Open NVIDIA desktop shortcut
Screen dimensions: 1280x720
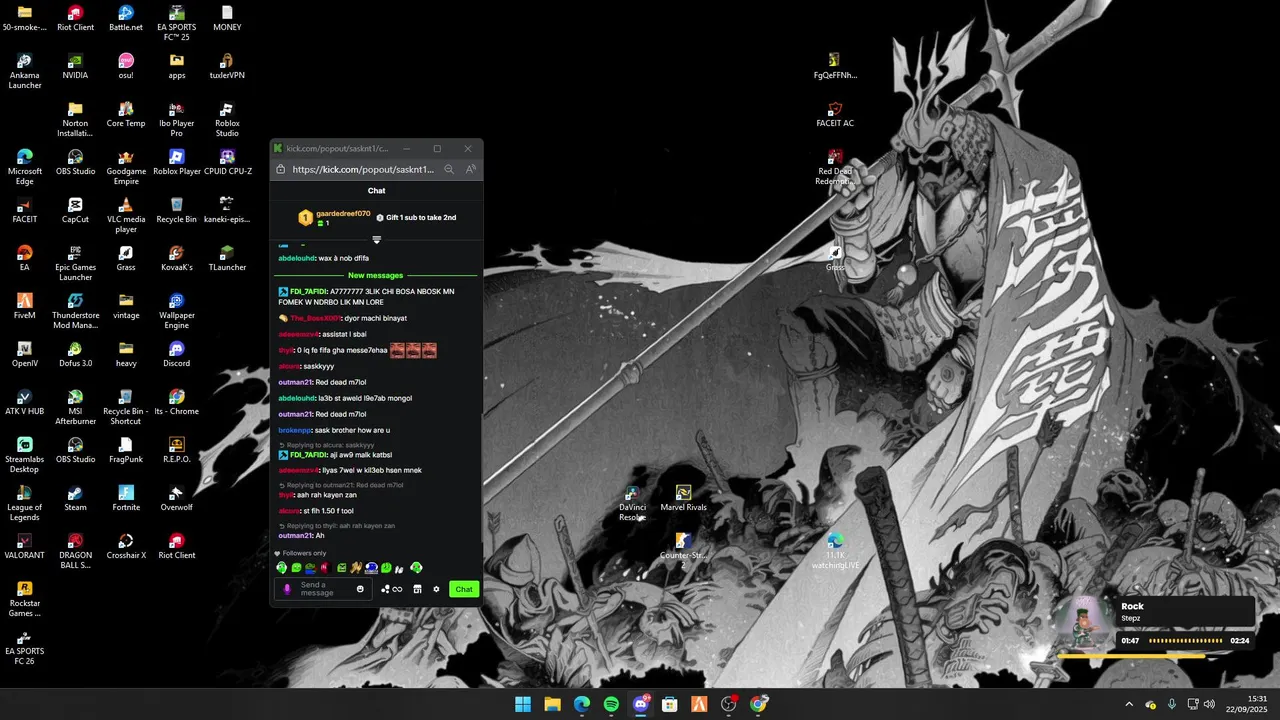(75, 66)
